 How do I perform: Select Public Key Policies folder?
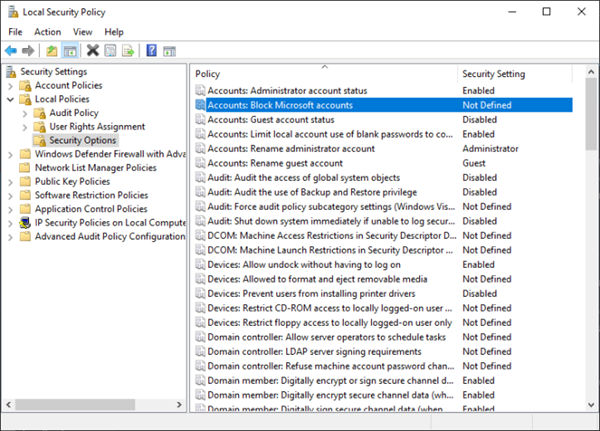click(72, 182)
